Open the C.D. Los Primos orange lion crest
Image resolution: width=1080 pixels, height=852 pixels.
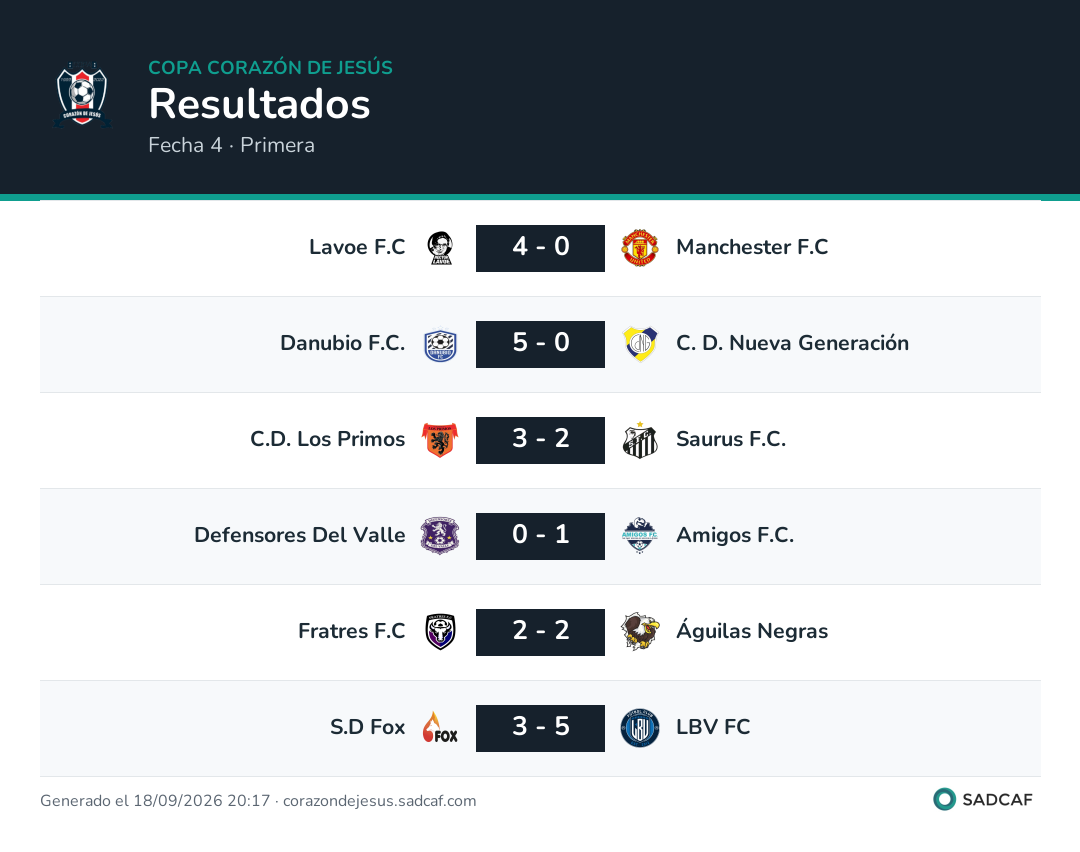[x=440, y=440]
